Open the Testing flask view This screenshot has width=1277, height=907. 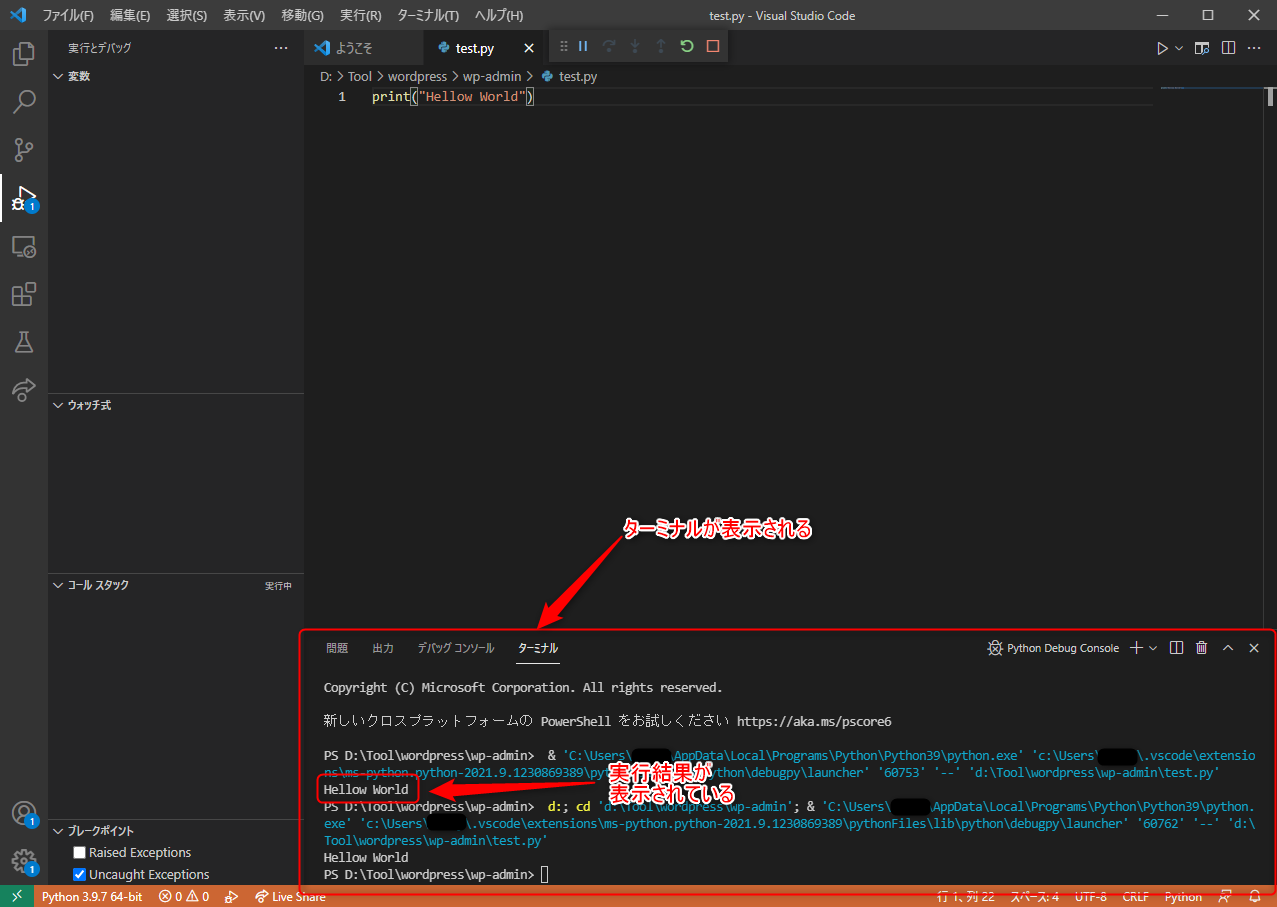(24, 342)
